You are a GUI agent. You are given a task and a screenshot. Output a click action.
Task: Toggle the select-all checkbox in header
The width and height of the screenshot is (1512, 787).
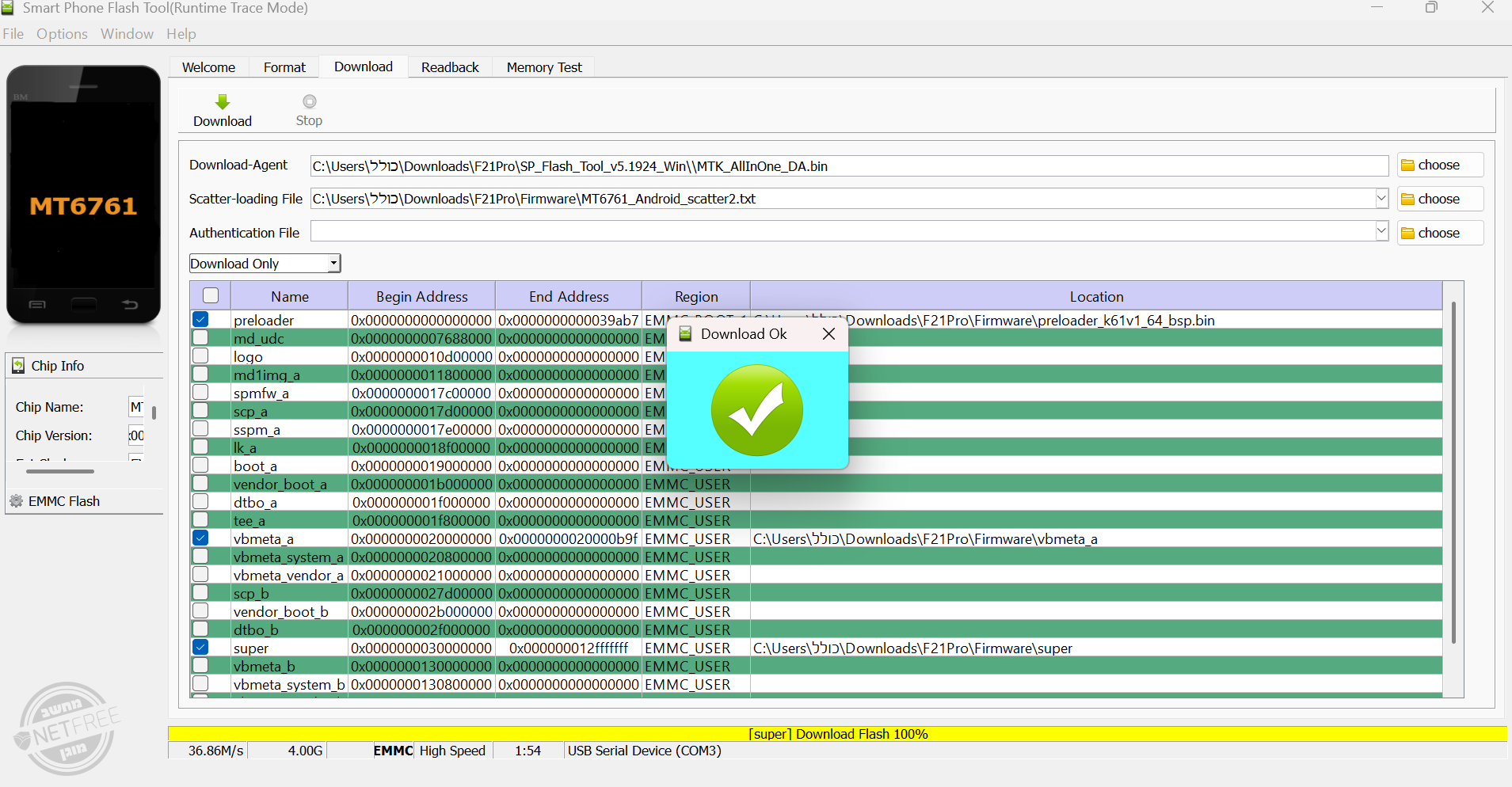point(211,296)
